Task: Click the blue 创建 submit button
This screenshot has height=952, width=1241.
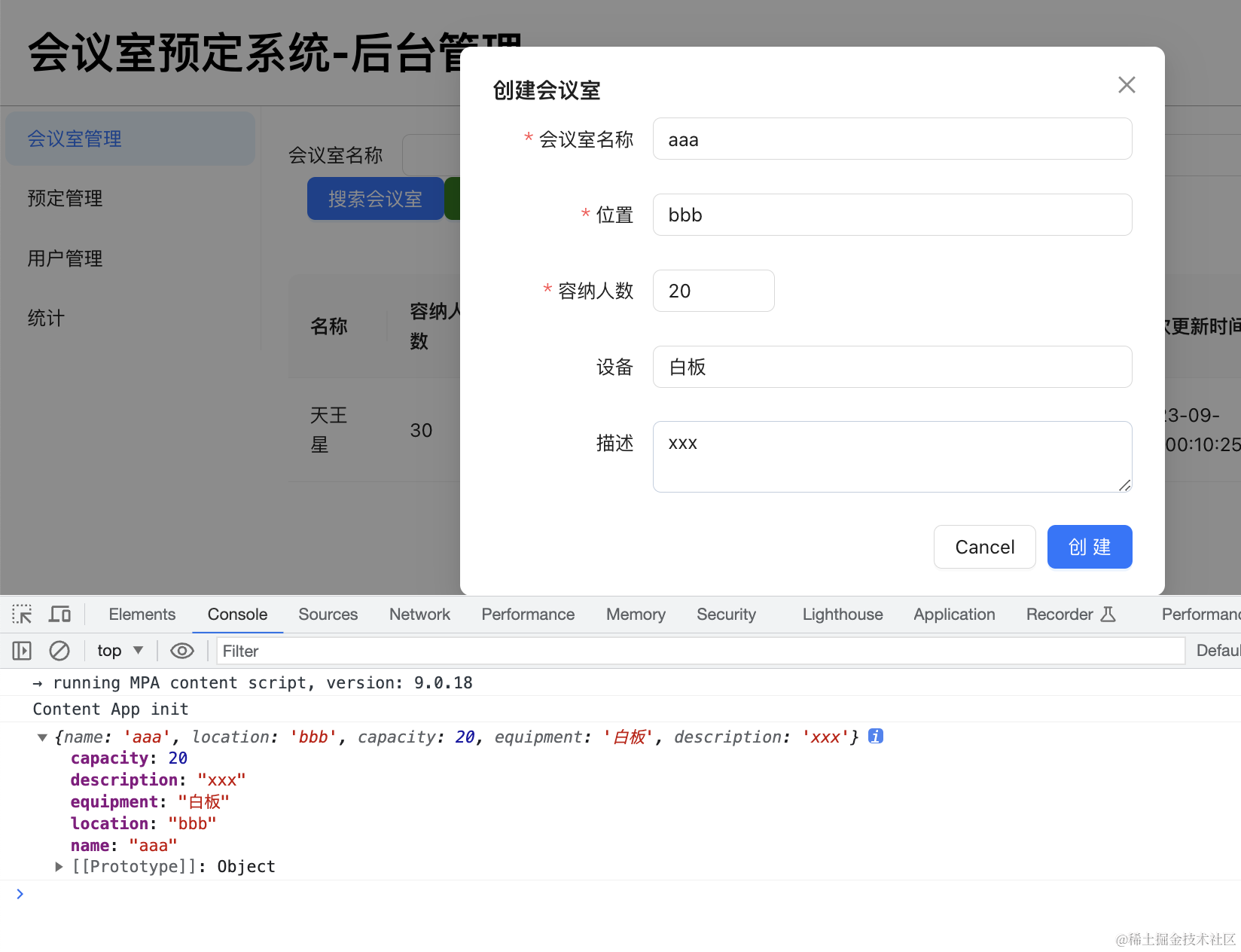Action: 1089,547
